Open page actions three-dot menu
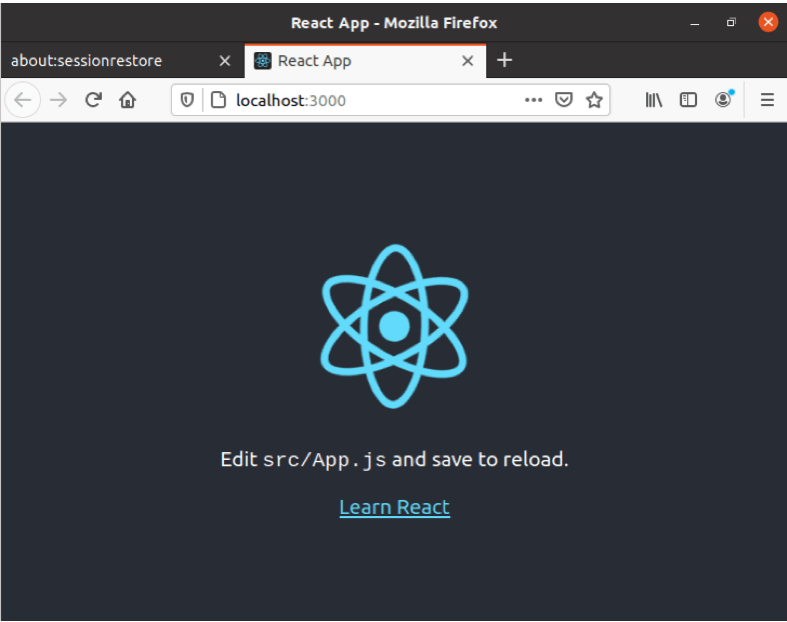This screenshot has width=787, height=622. point(534,100)
